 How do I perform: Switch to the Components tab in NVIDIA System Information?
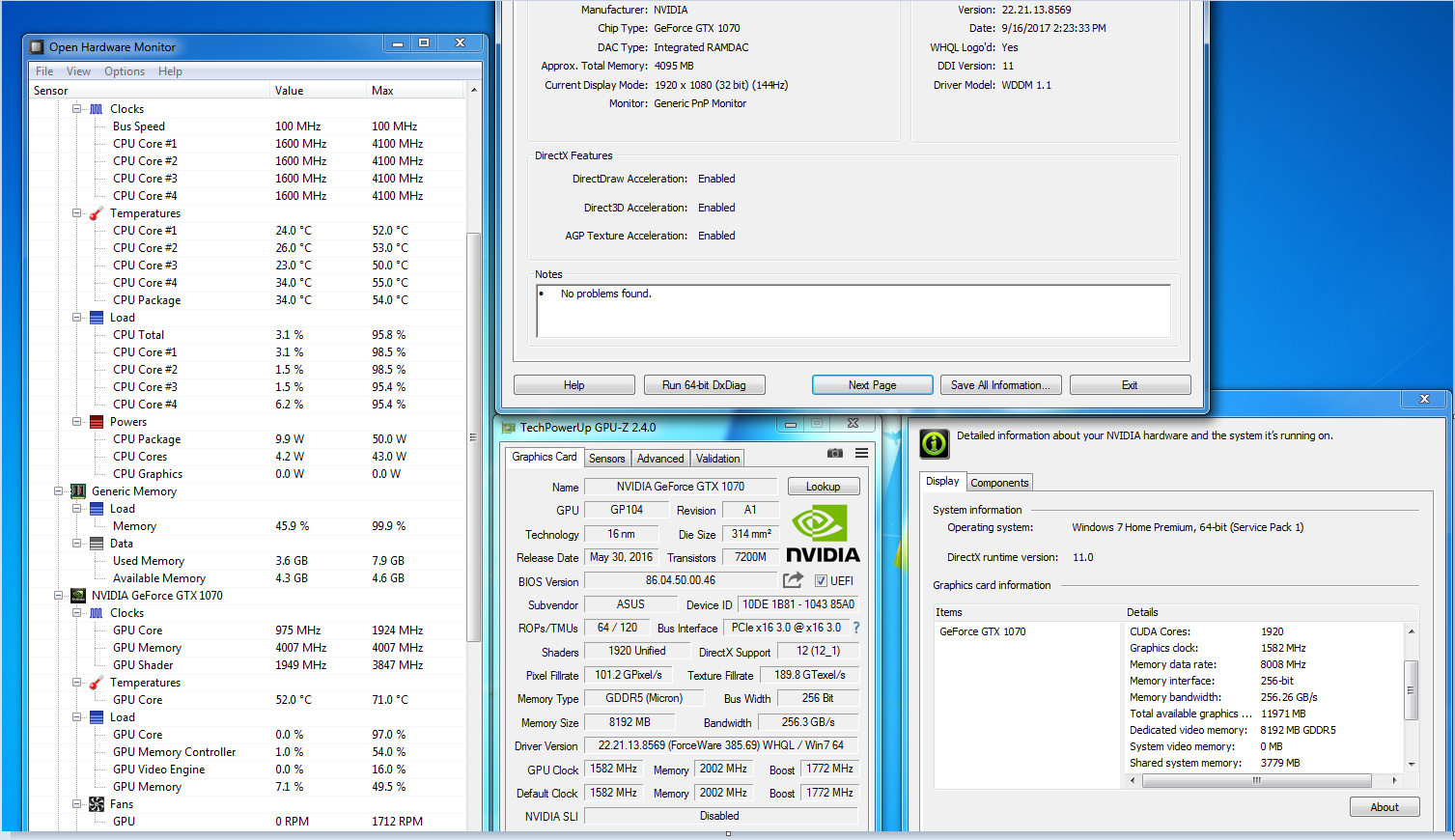pos(999,483)
